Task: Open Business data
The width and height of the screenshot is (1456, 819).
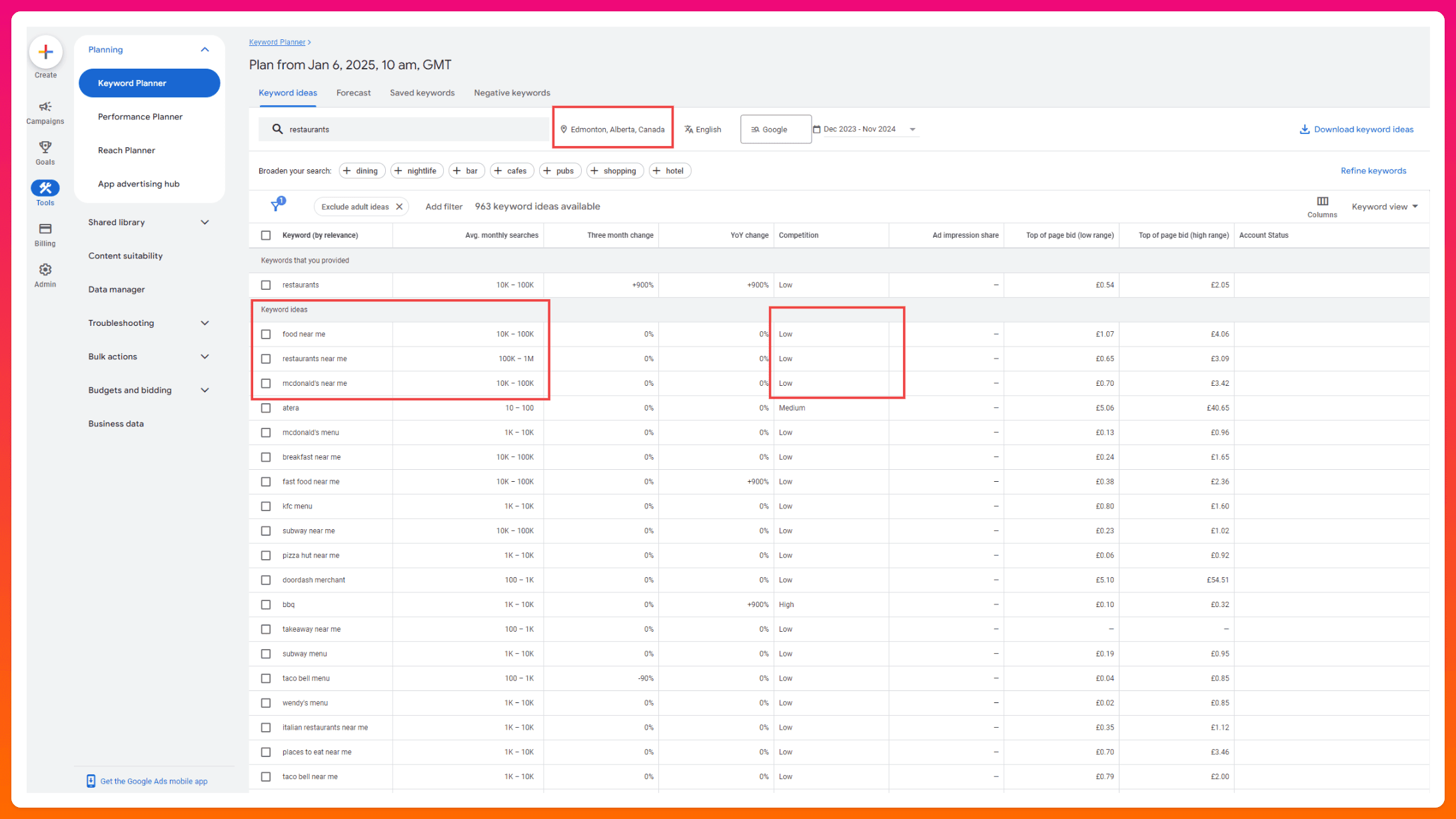Action: (x=116, y=424)
